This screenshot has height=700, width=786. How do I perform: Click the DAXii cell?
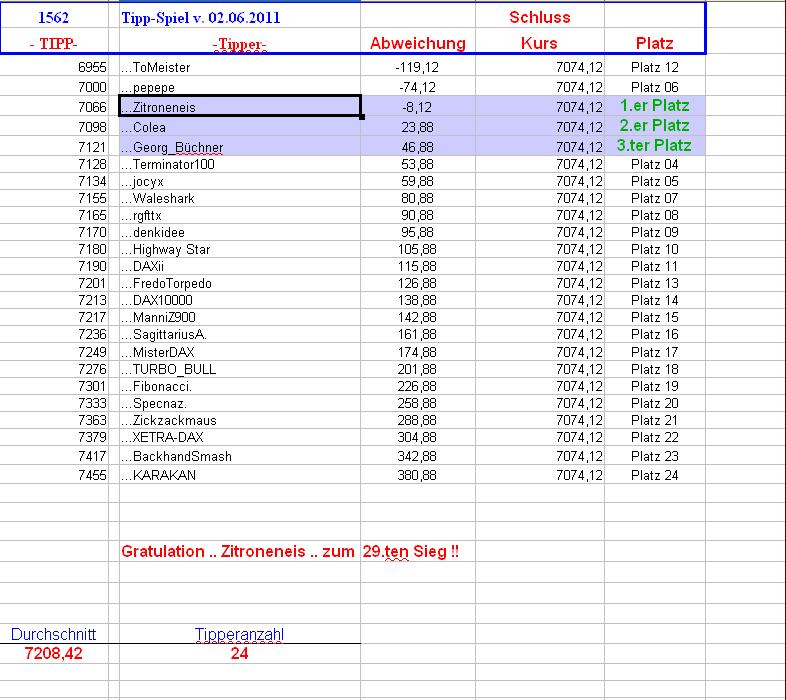(240, 266)
